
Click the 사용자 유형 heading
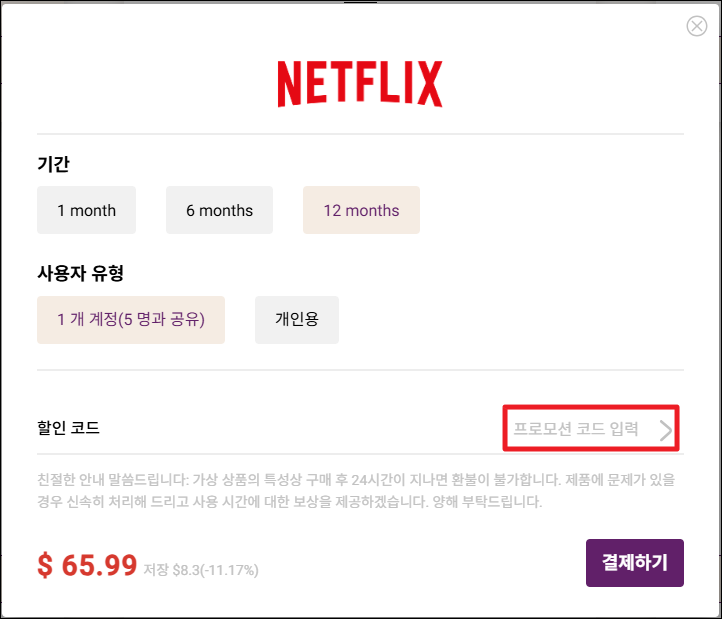coord(81,273)
